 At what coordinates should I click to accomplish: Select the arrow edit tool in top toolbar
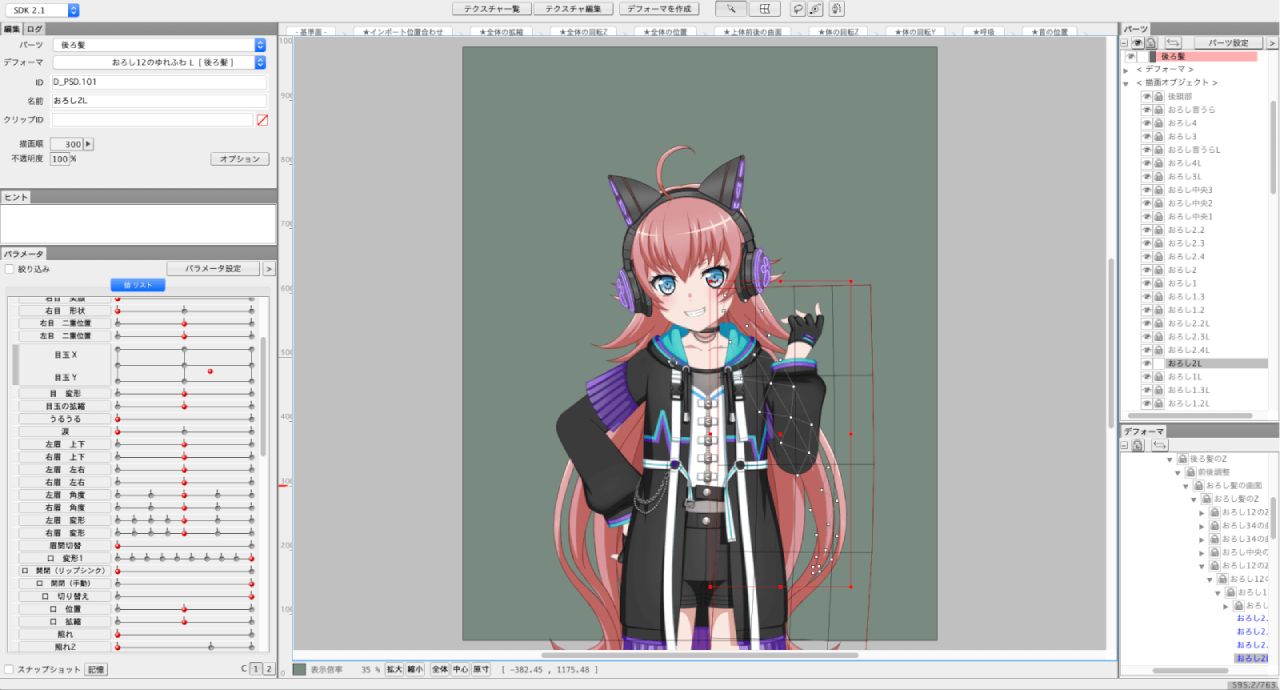coord(731,9)
